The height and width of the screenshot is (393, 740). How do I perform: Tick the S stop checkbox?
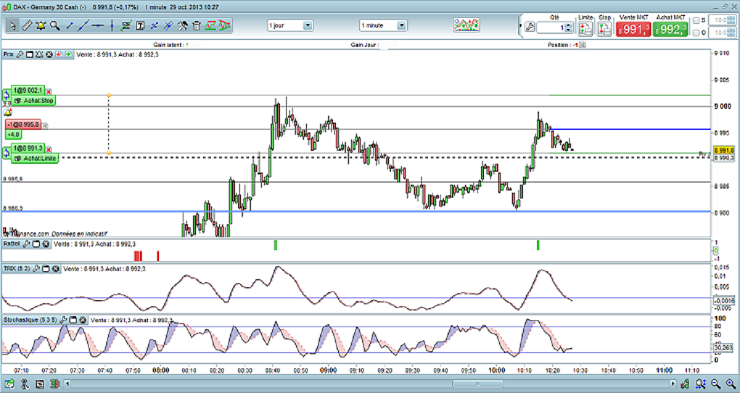[696, 20]
